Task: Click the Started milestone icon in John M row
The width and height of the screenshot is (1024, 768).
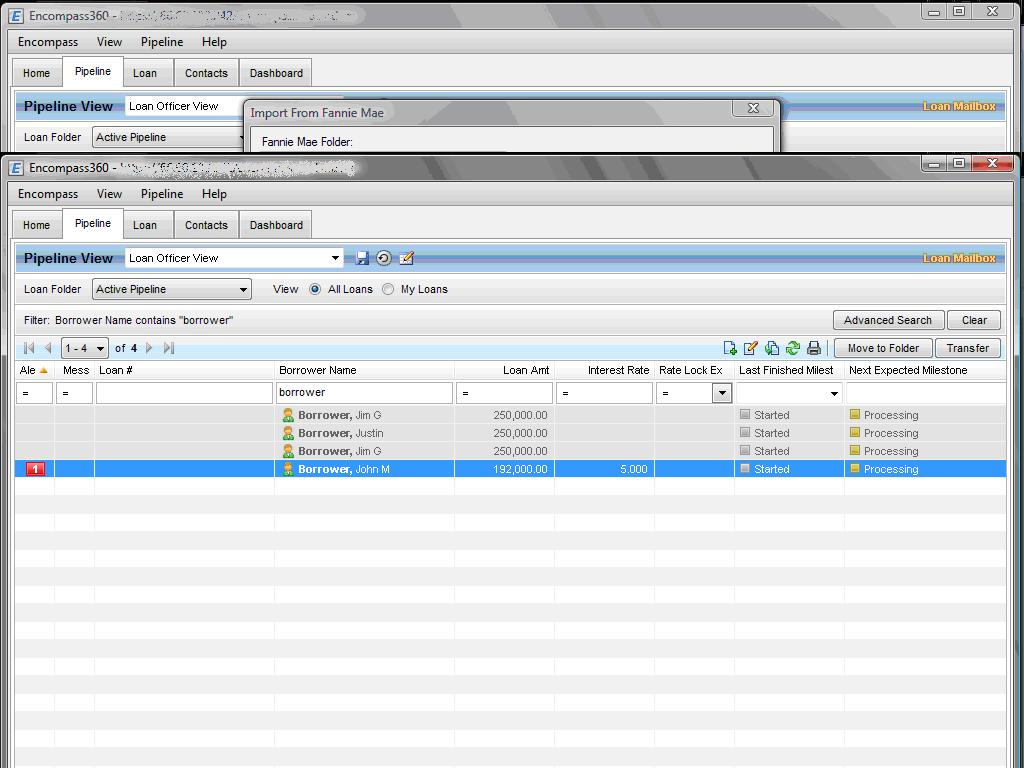Action: pos(745,468)
